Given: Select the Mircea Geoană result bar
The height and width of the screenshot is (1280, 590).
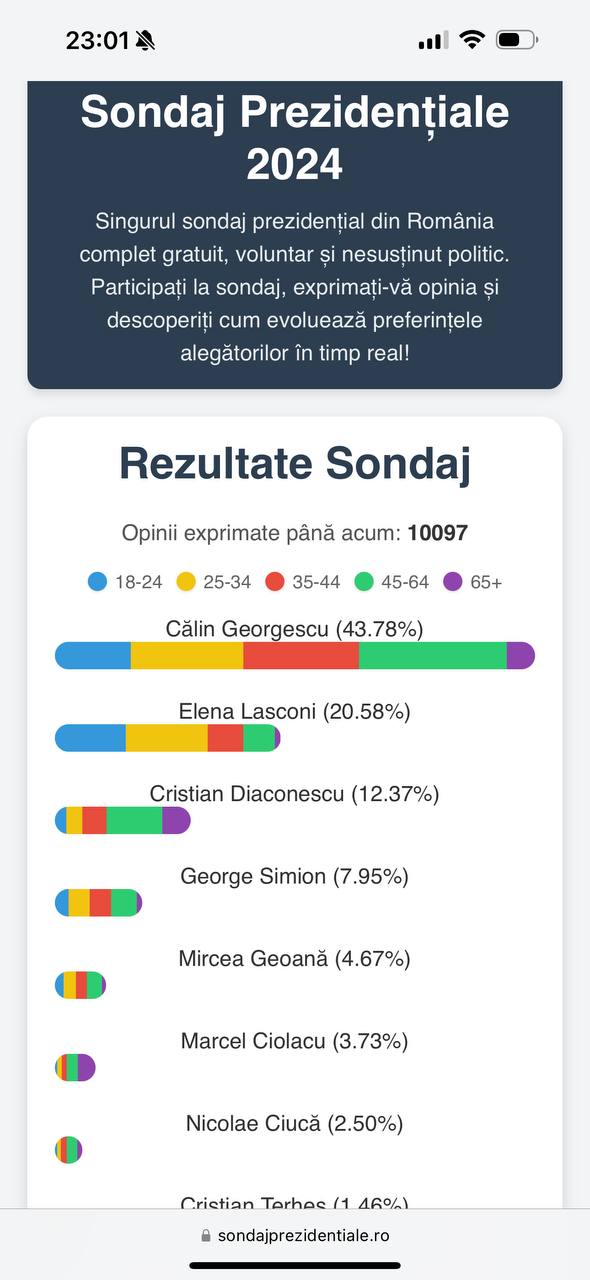Looking at the screenshot, I should click(80, 985).
